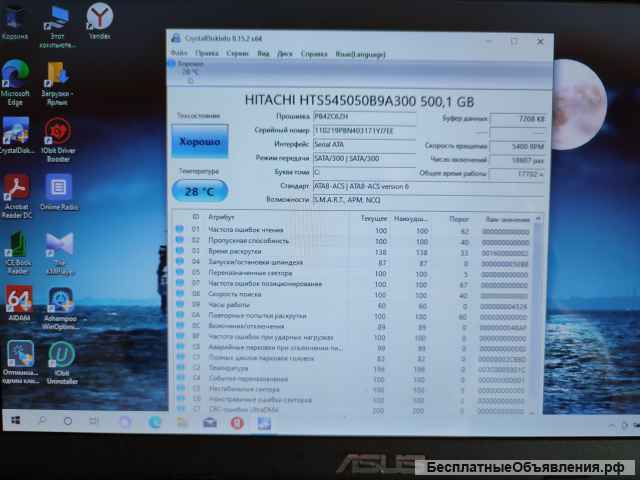Select the disk C: Хорошо 28 °C entry

[186, 72]
